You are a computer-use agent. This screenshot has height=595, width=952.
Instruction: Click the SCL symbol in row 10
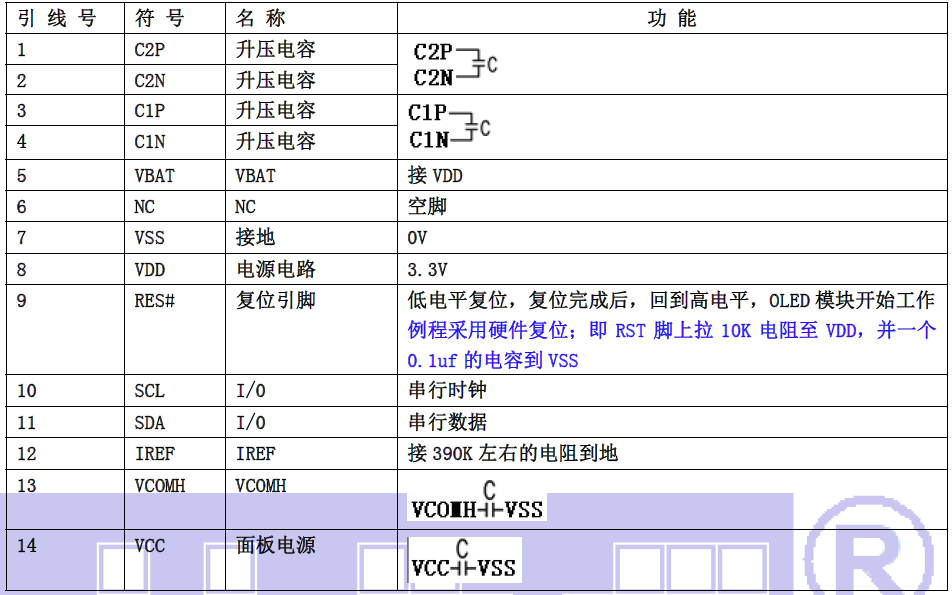(149, 391)
